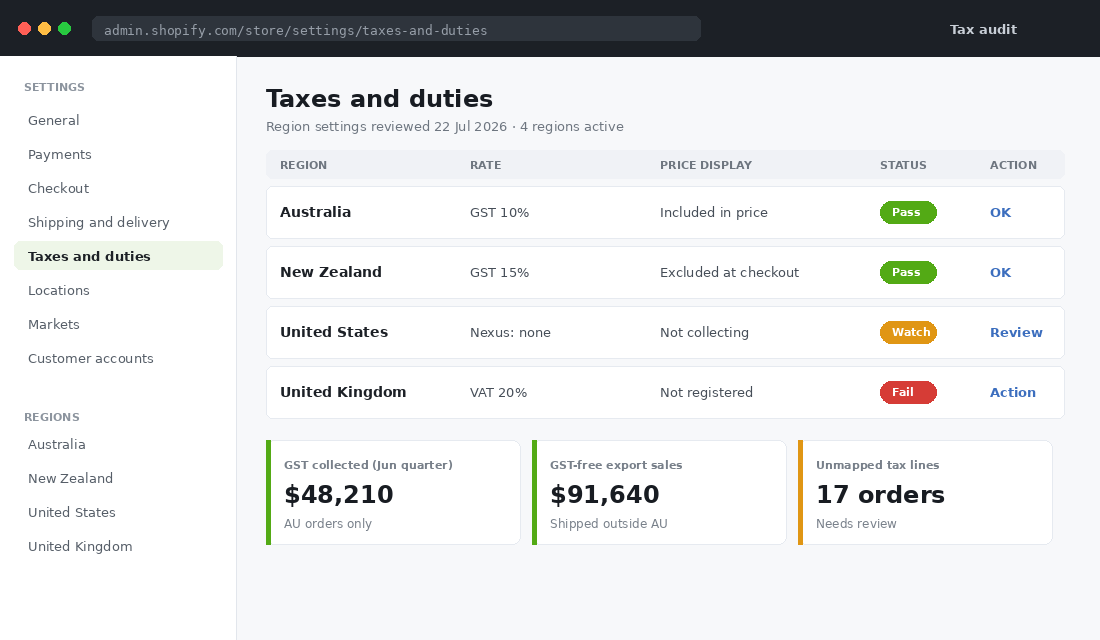The width and height of the screenshot is (1100, 640).
Task: Click Not collecting cell
Action: (704, 333)
